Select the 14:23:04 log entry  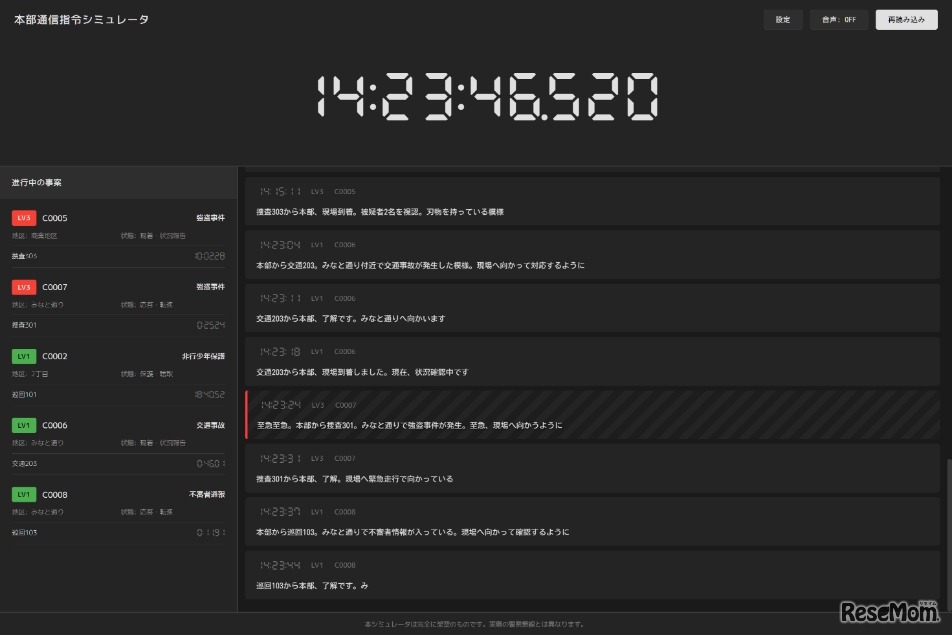click(593, 255)
